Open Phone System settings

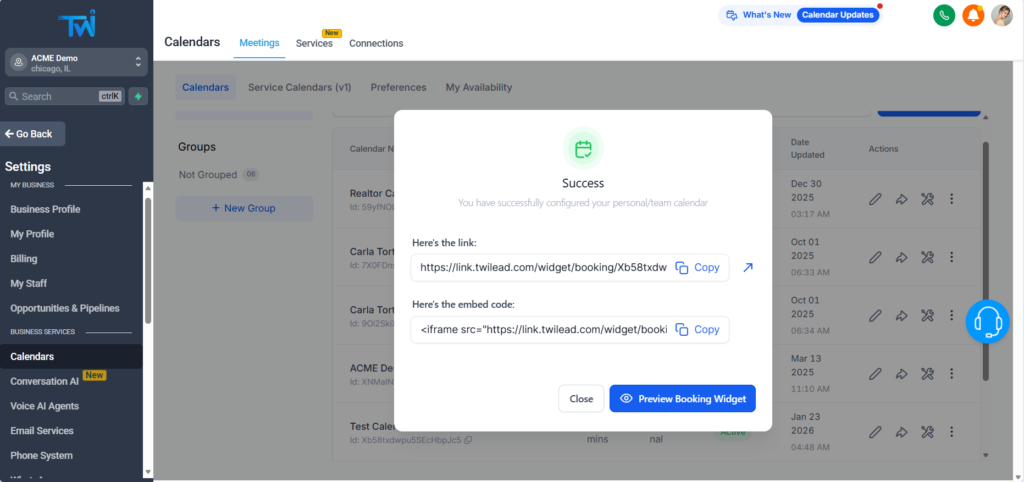(x=42, y=456)
